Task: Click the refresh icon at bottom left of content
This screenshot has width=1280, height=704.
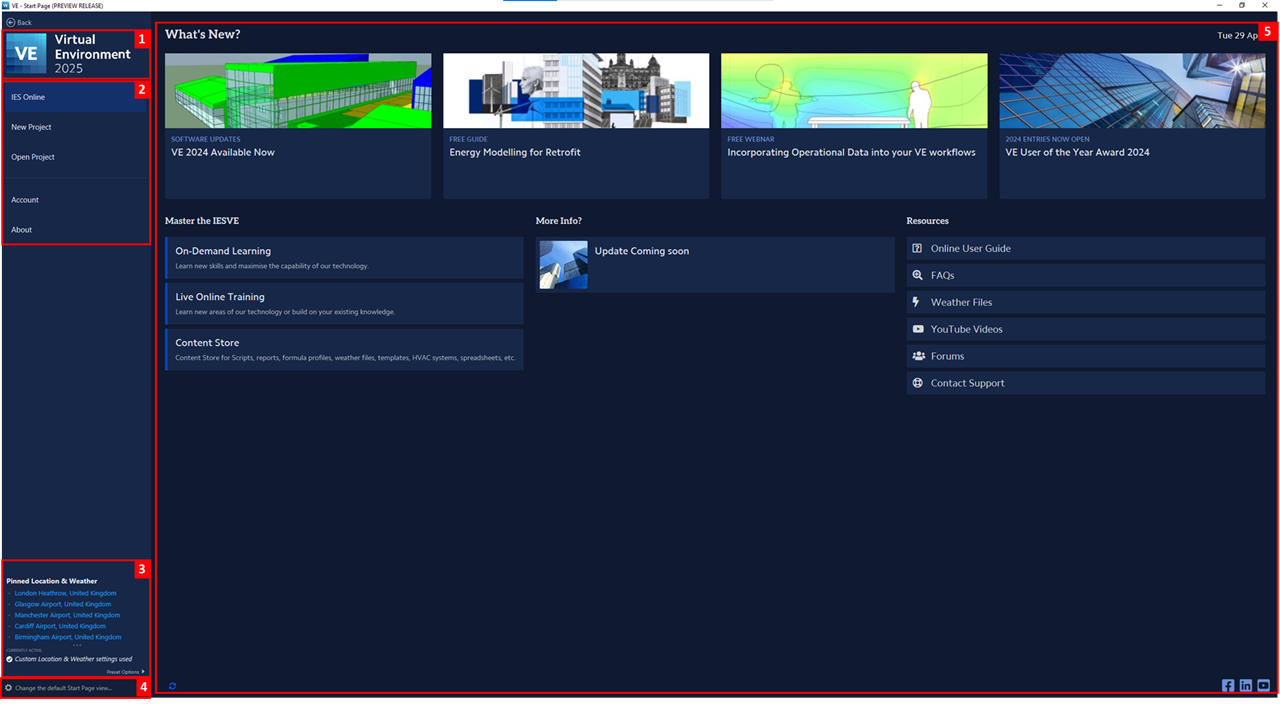Action: [173, 686]
